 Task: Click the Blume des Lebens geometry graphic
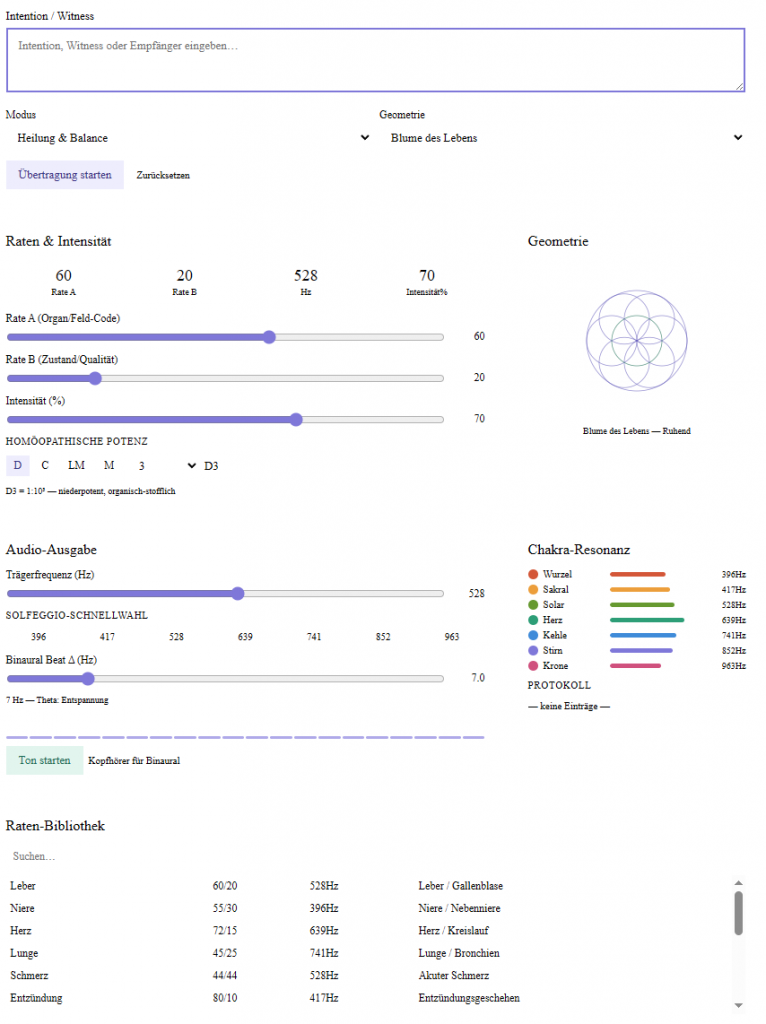[637, 340]
